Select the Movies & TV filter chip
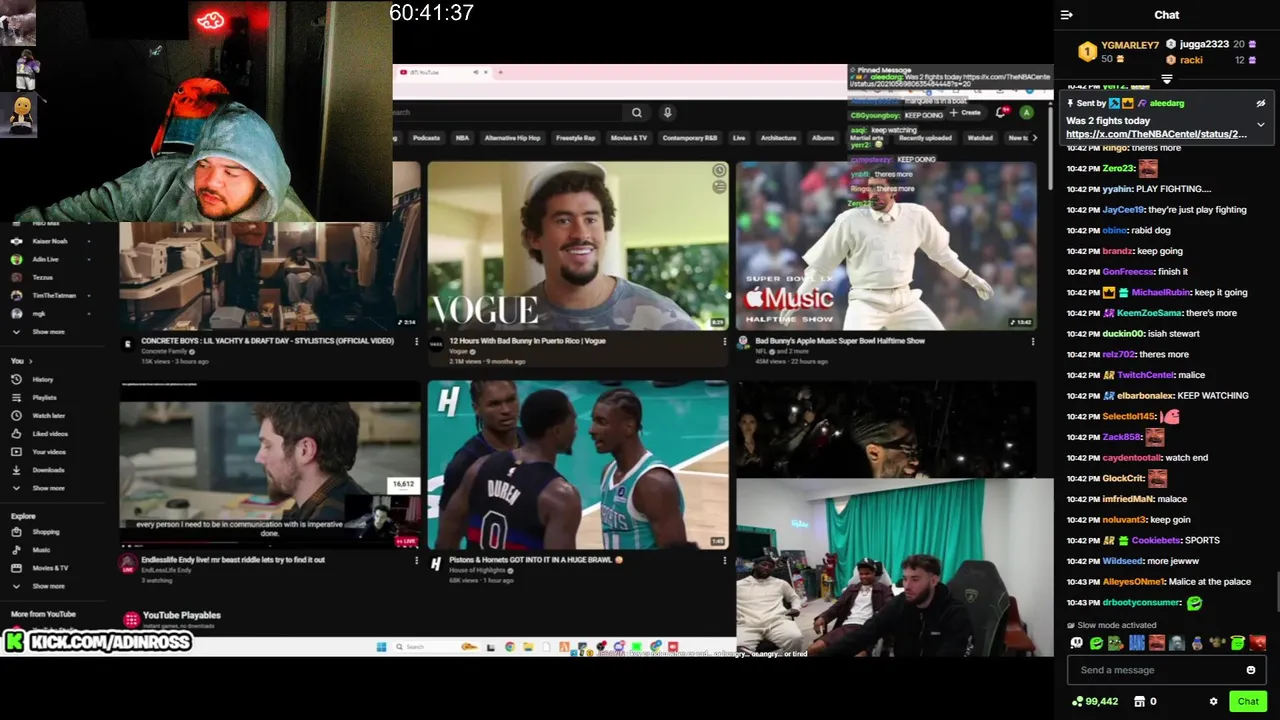The width and height of the screenshot is (1280, 720). [x=629, y=138]
